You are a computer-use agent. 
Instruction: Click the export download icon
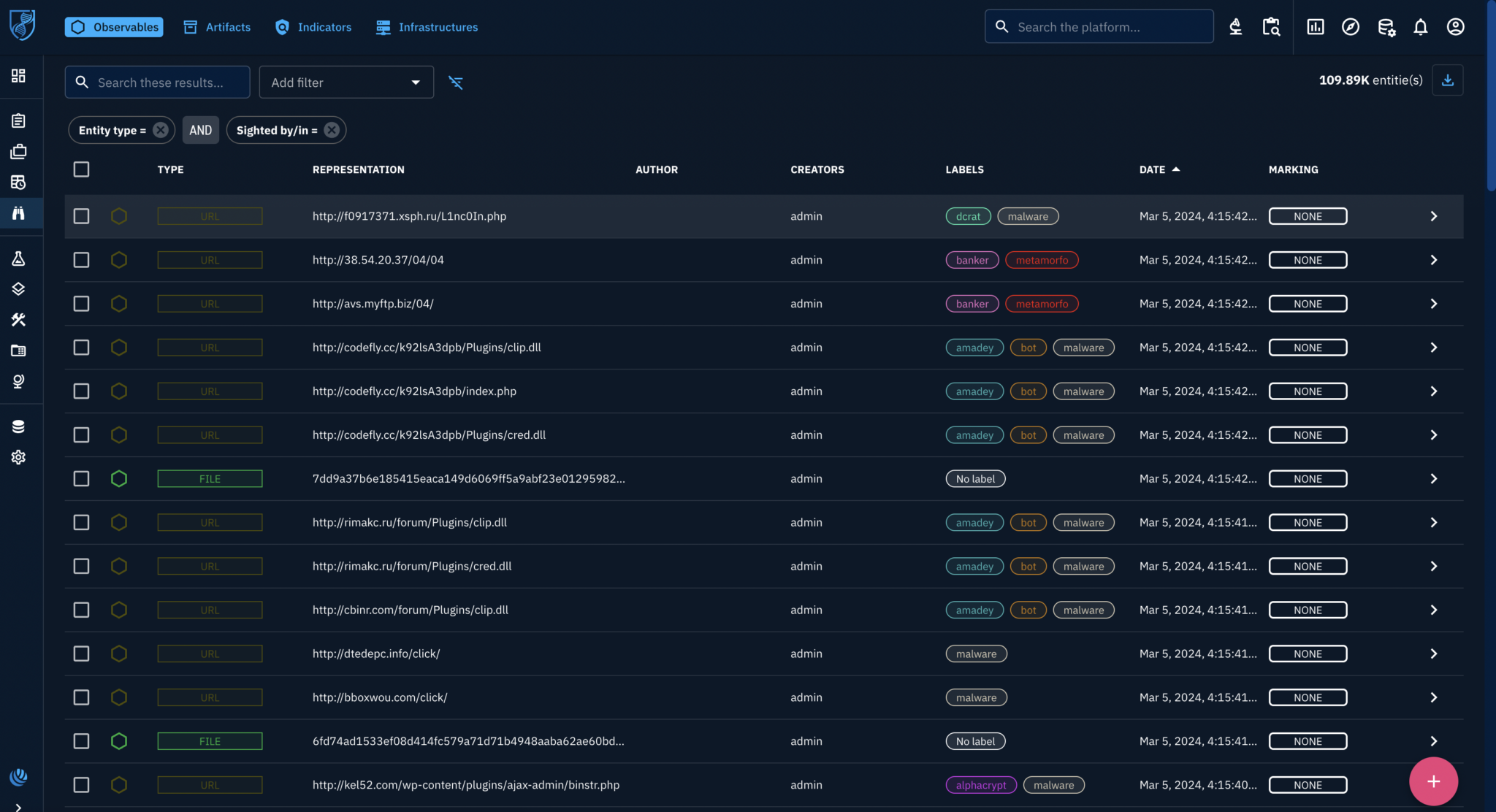pos(1447,80)
